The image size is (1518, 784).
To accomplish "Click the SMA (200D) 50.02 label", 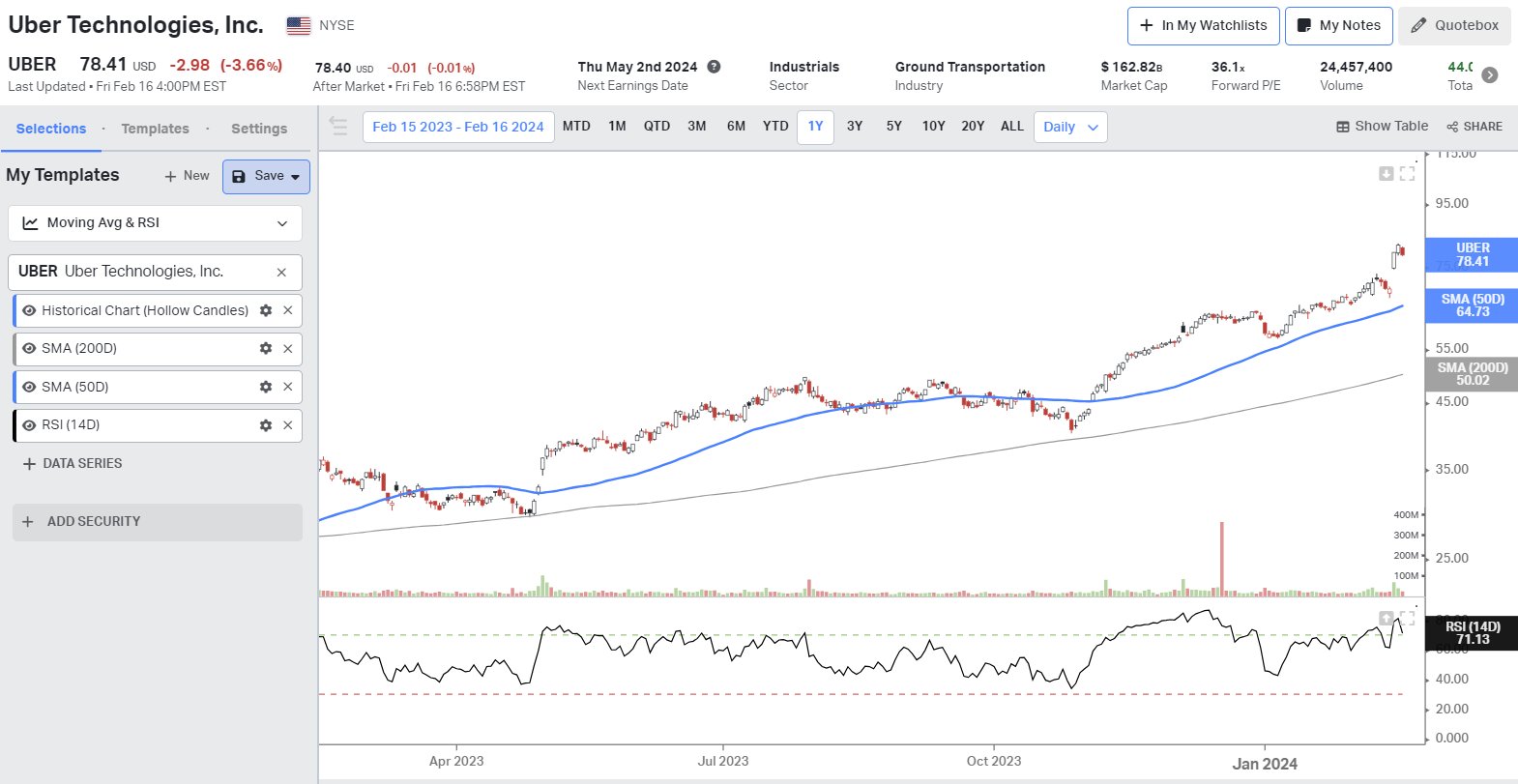I will (1472, 374).
